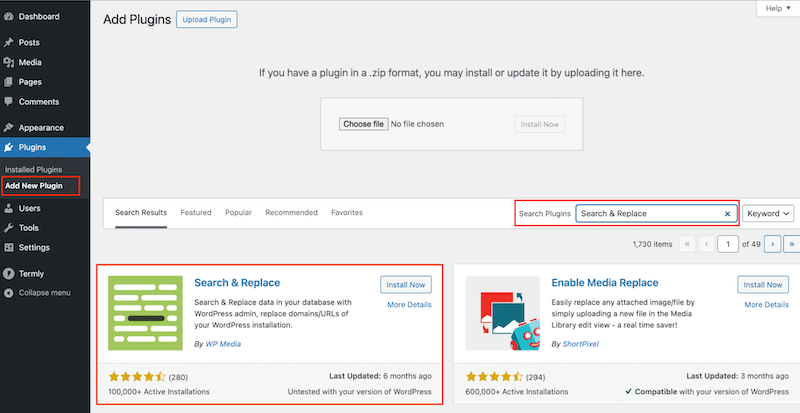800x413 pixels.
Task: Open the WP Media author link
Action: [223, 344]
